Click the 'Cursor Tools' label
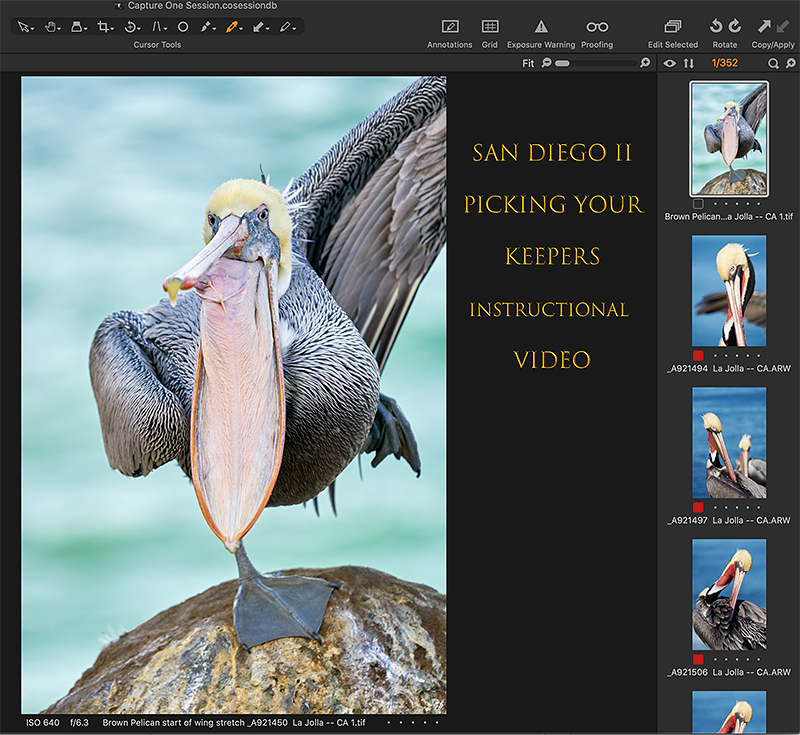 [x=157, y=45]
